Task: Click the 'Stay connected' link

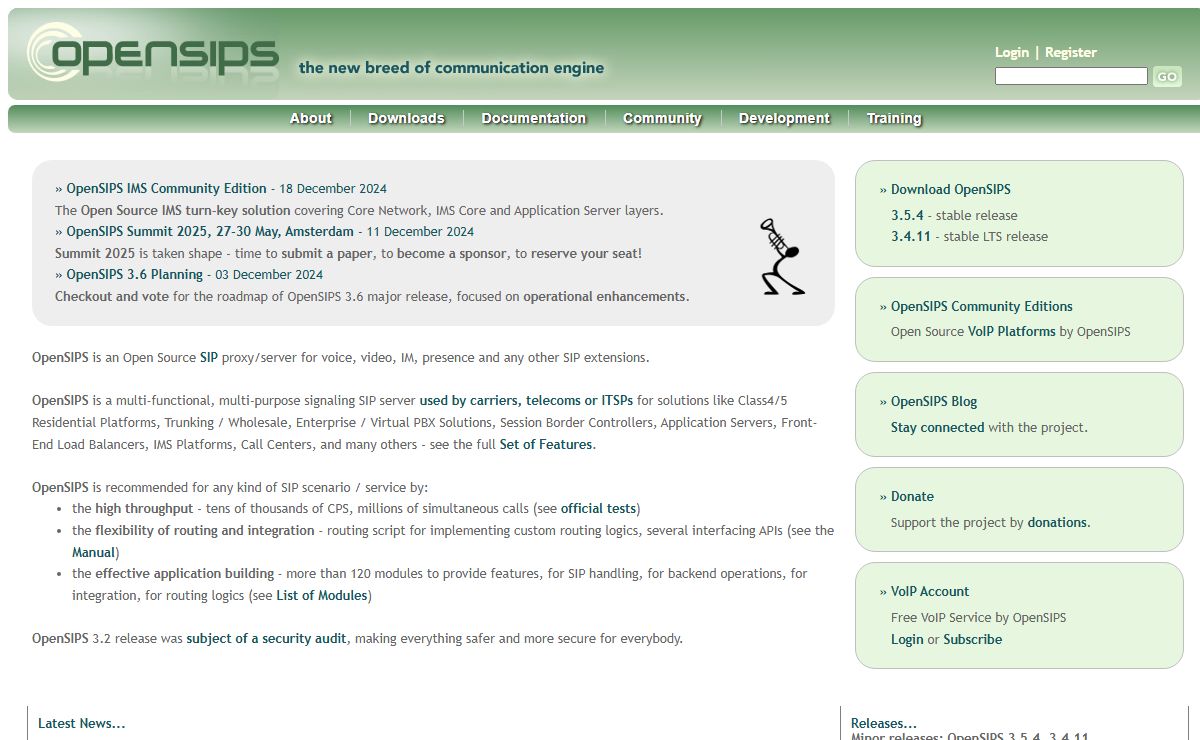Action: point(937,427)
